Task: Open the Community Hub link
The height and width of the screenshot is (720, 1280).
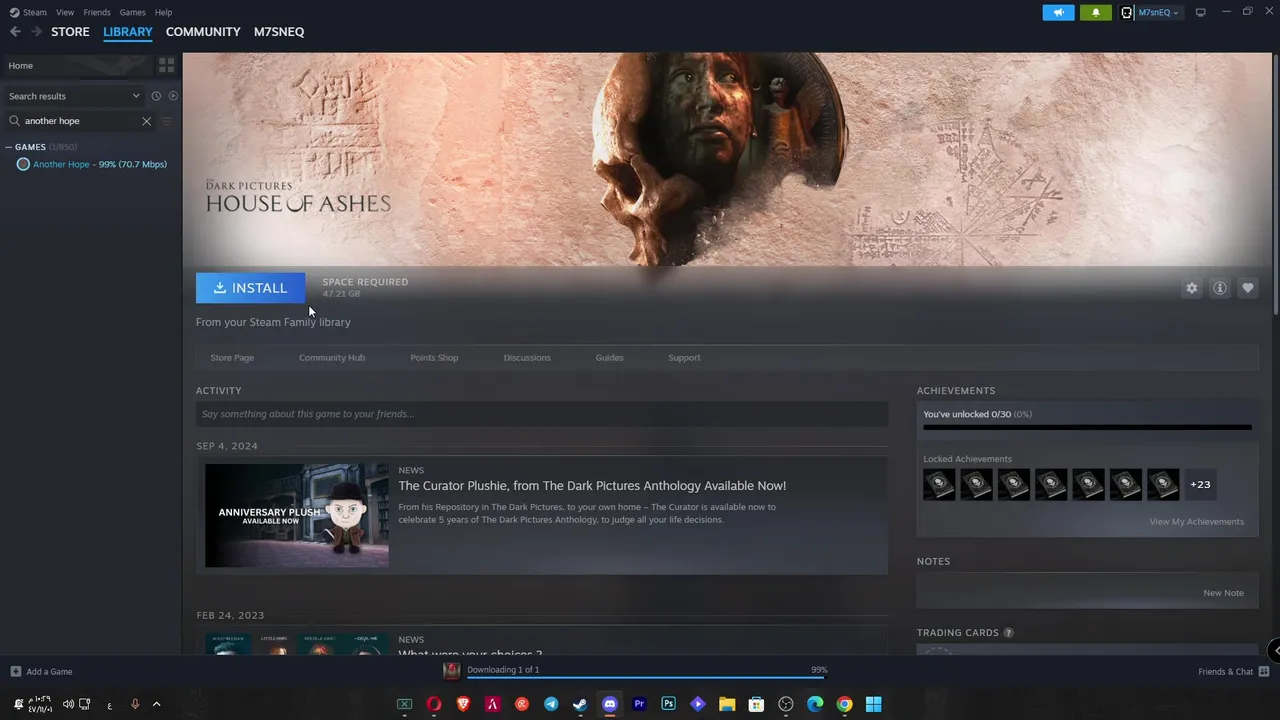Action: tap(332, 358)
